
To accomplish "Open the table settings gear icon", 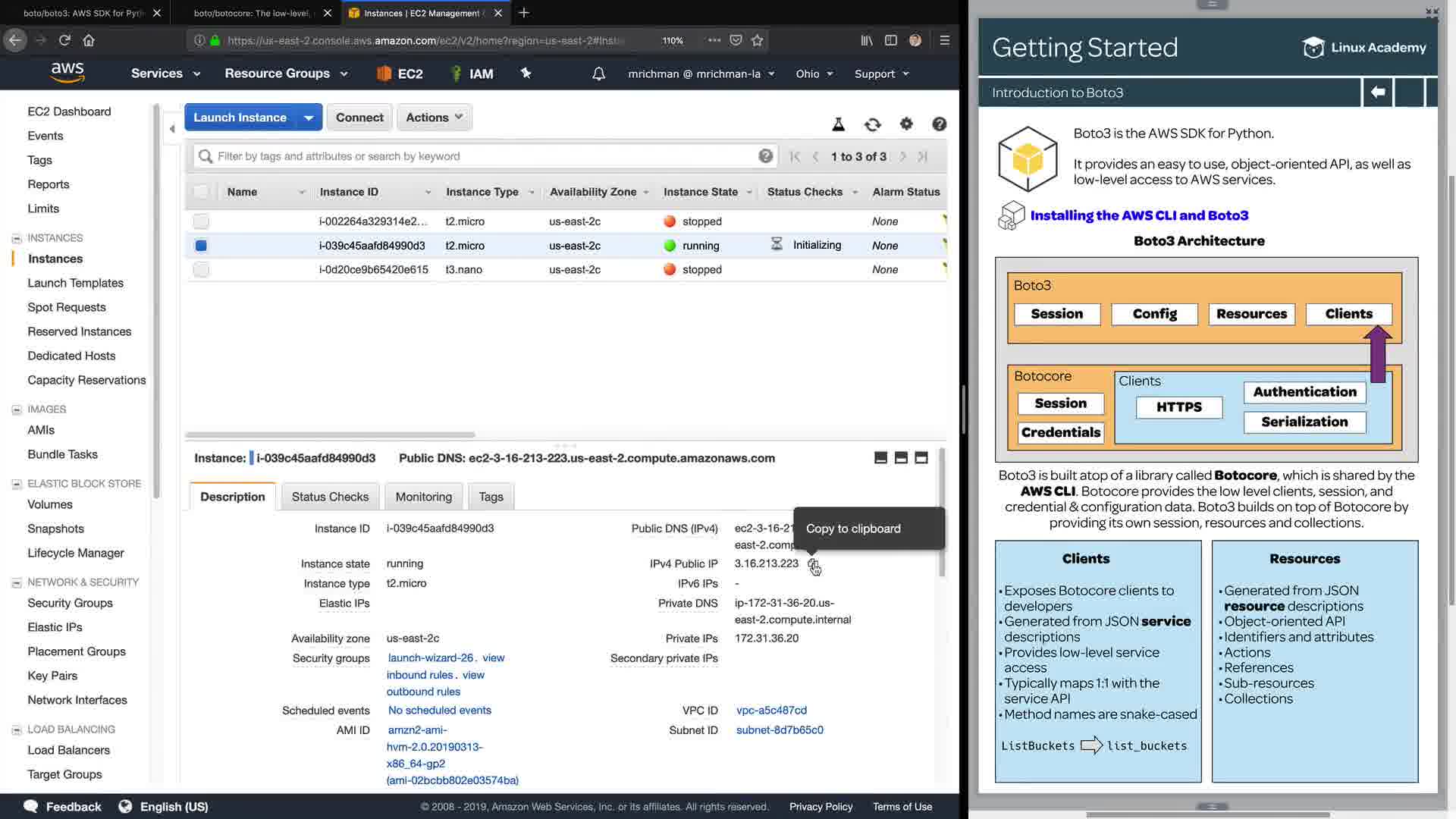I will pos(906,124).
